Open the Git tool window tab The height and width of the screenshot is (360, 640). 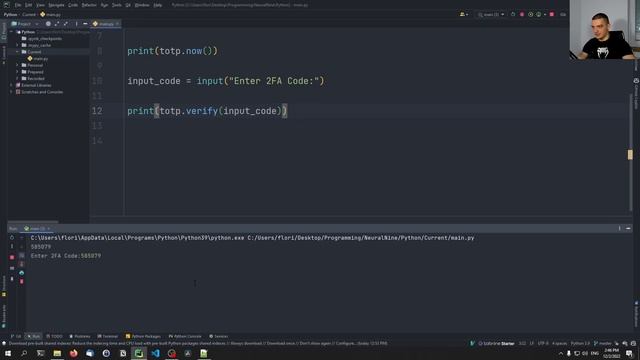pos(16,336)
